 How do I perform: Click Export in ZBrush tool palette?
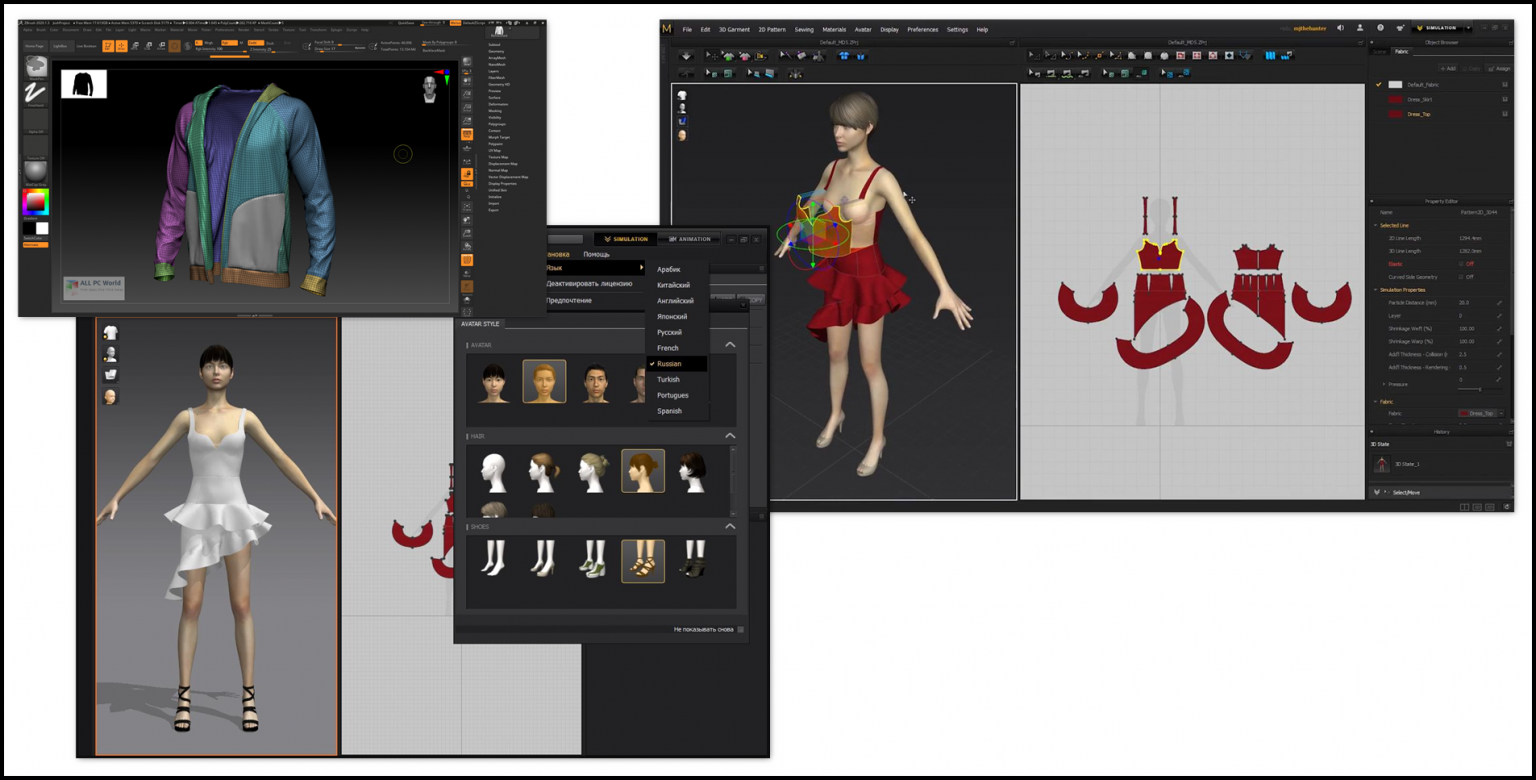point(493,210)
